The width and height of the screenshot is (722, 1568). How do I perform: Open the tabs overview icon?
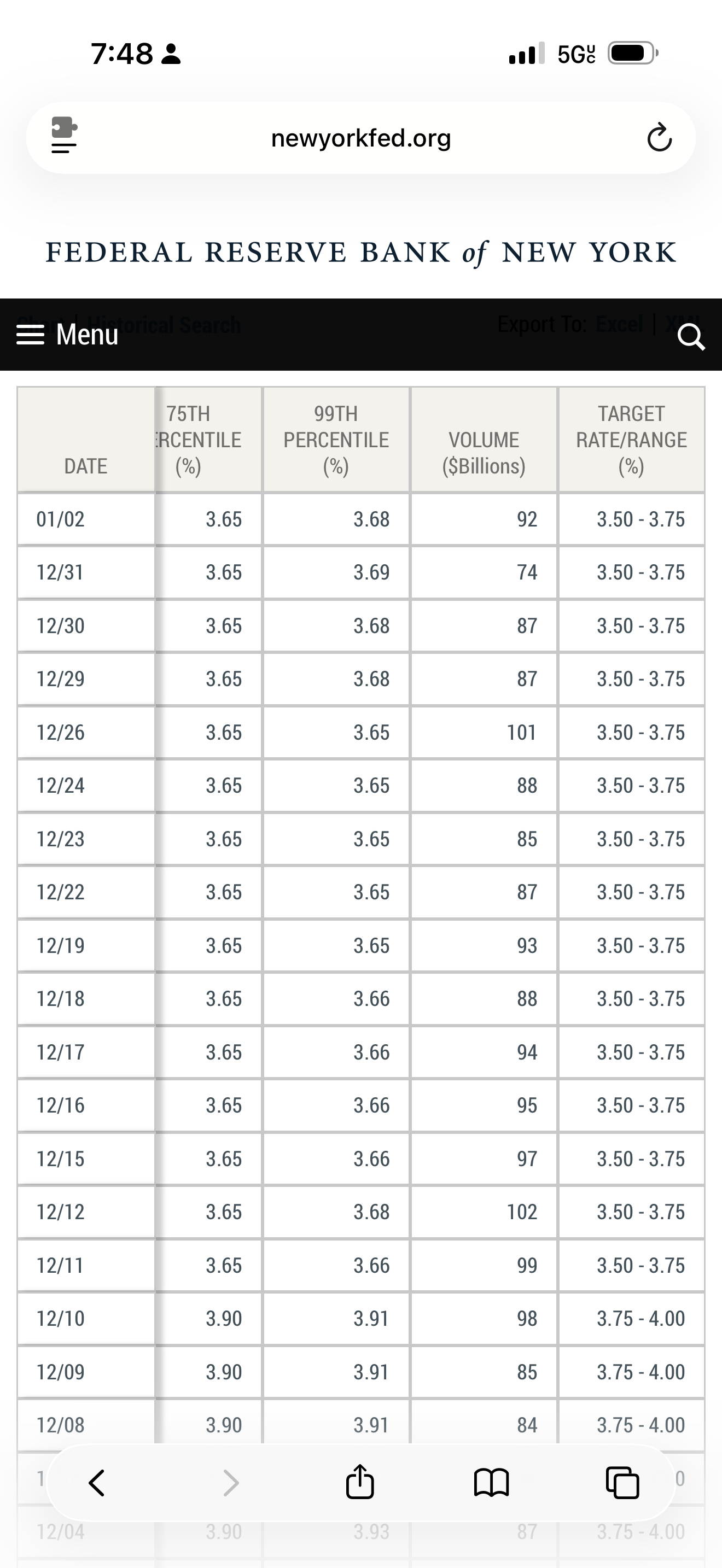622,1482
